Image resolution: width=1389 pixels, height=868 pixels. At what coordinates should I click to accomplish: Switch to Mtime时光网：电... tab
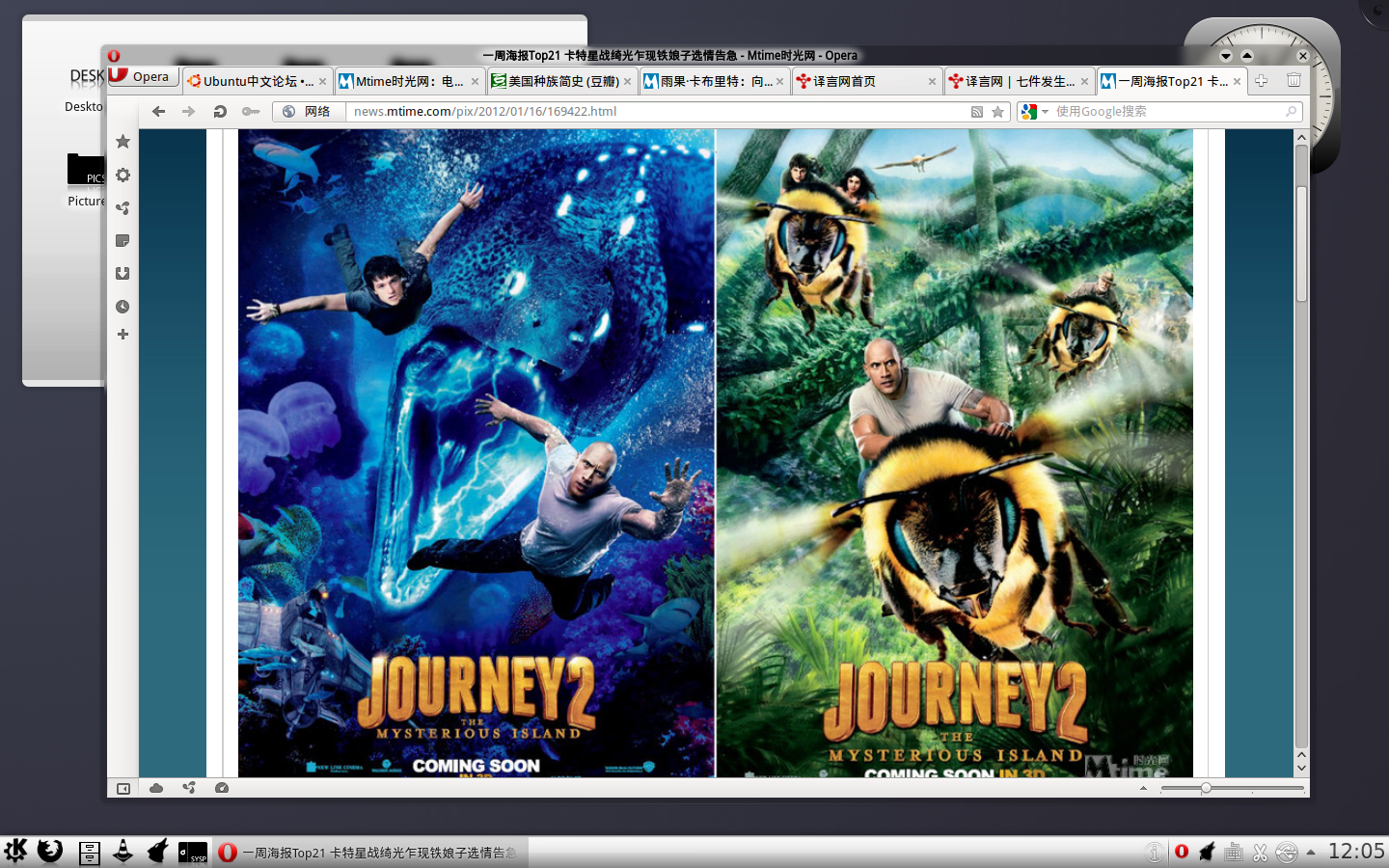[410, 82]
